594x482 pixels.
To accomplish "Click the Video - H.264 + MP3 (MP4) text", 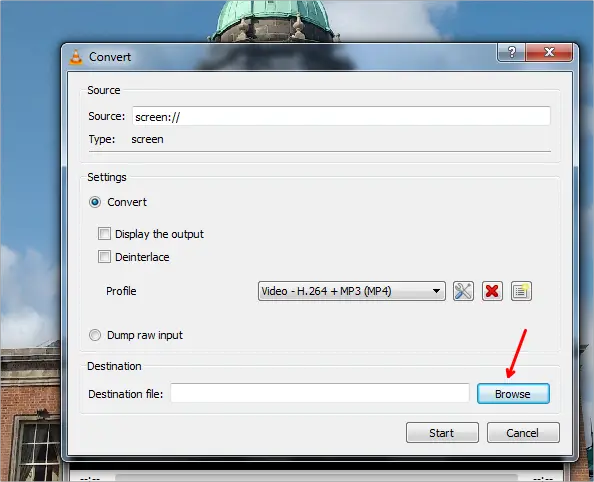I will tap(326, 291).
